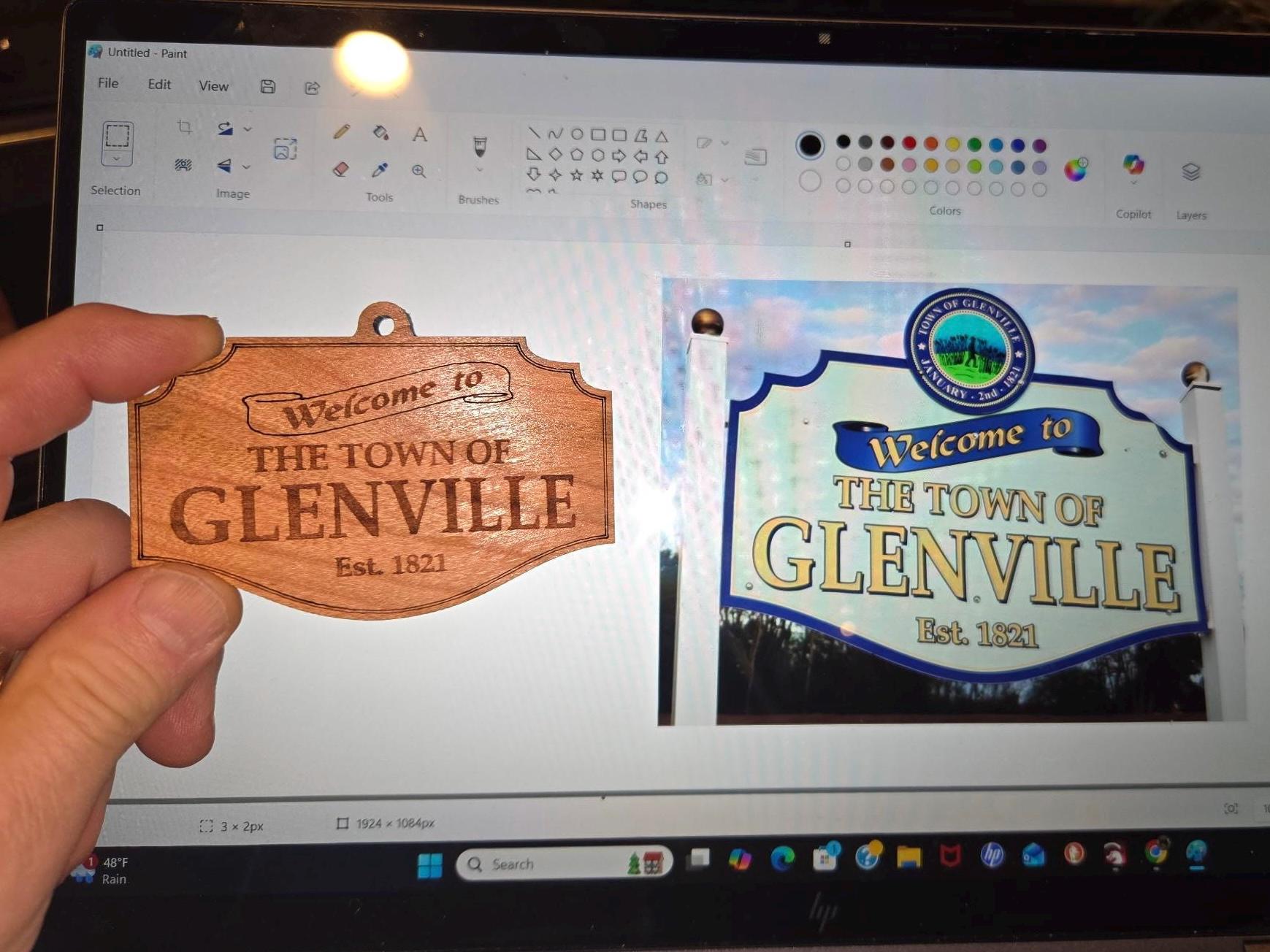Choose the red palette color
The height and width of the screenshot is (952, 1270).
click(x=909, y=142)
